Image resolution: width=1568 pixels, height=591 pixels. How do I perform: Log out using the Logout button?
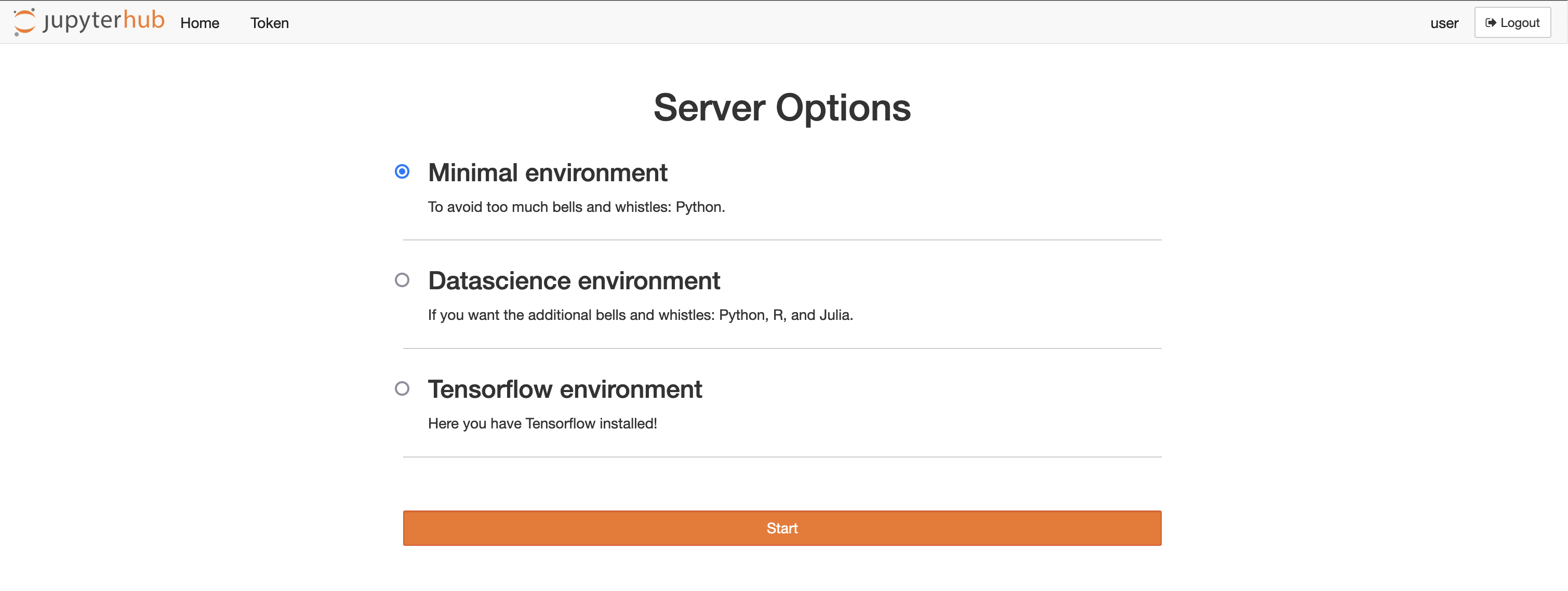pyautogui.click(x=1512, y=23)
